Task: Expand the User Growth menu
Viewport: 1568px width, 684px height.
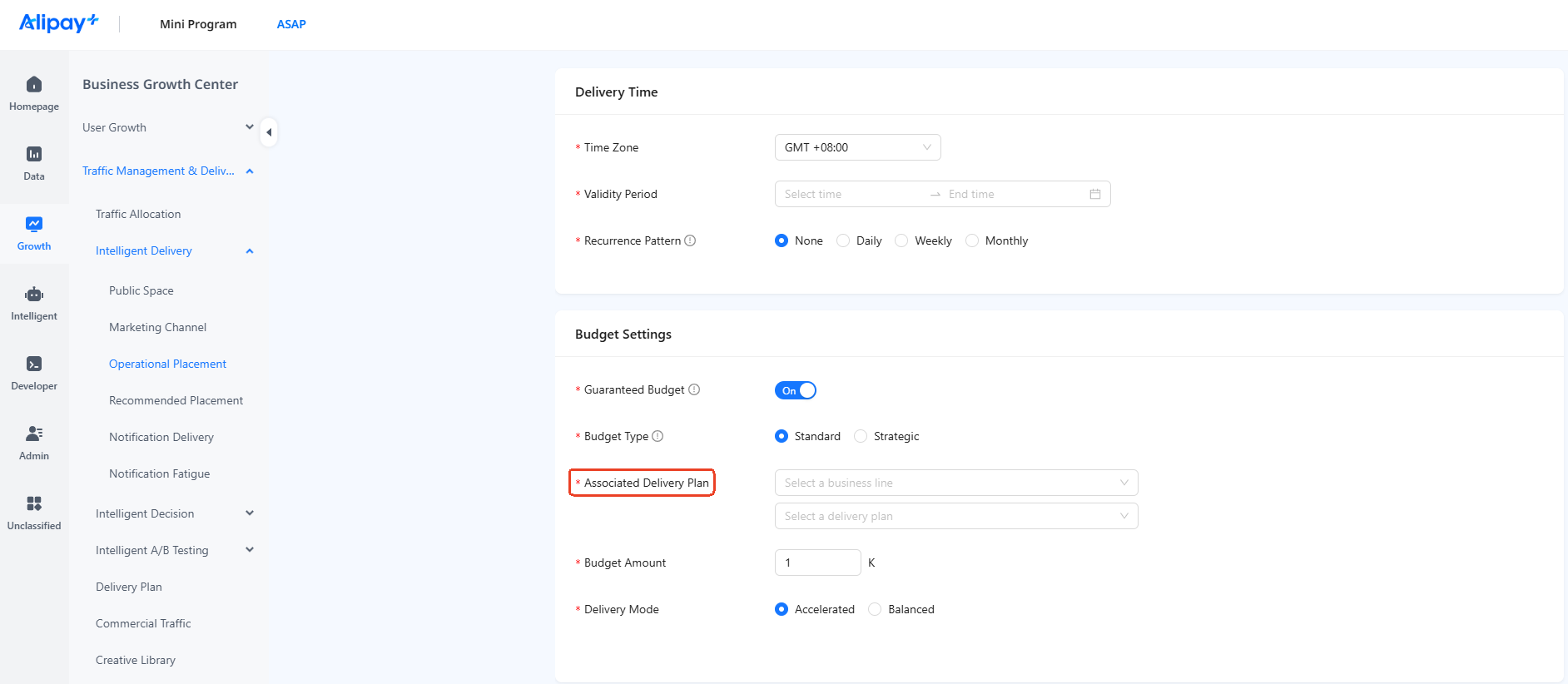Action: (167, 127)
